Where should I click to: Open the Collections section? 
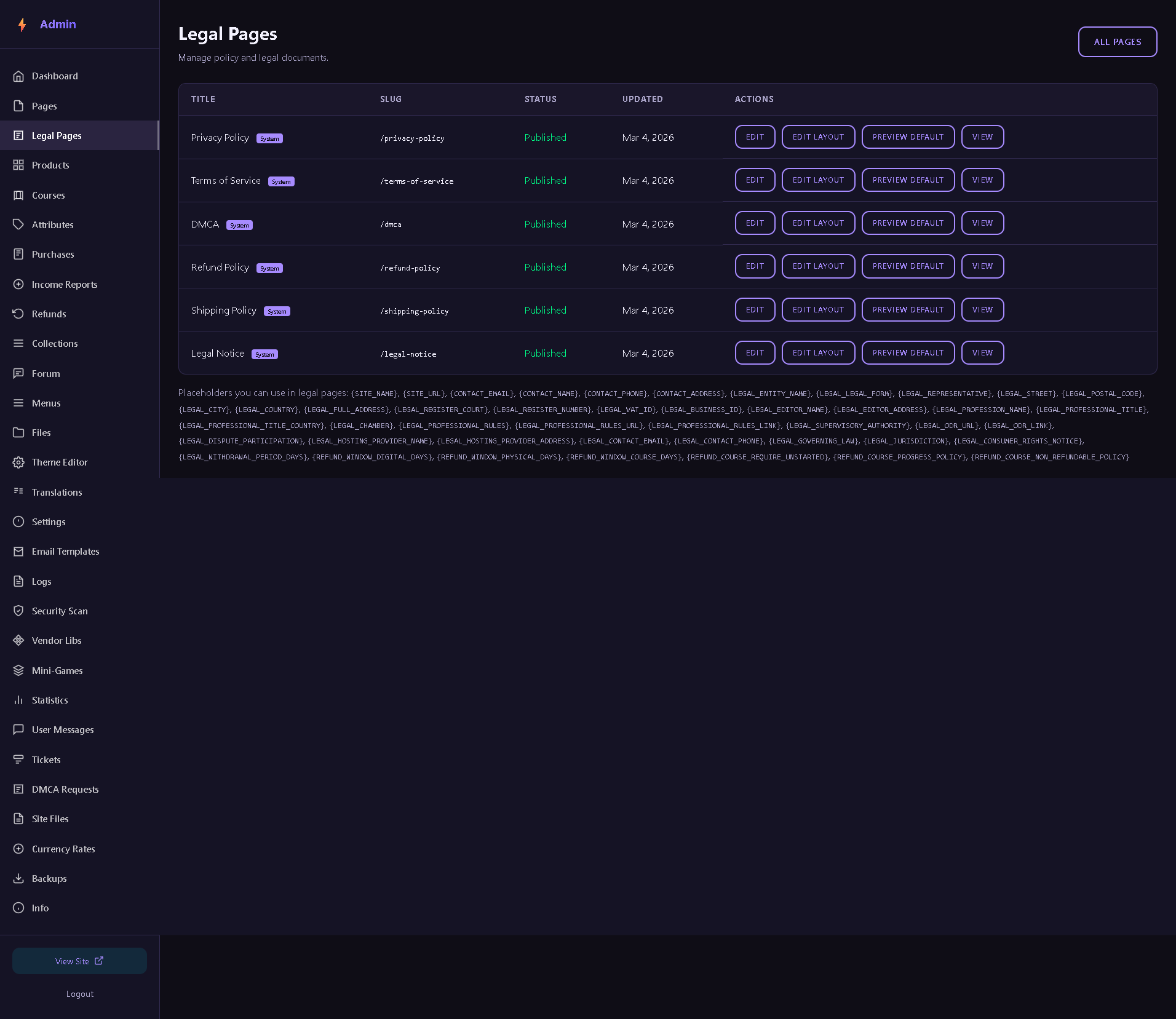pyautogui.click(x=79, y=344)
